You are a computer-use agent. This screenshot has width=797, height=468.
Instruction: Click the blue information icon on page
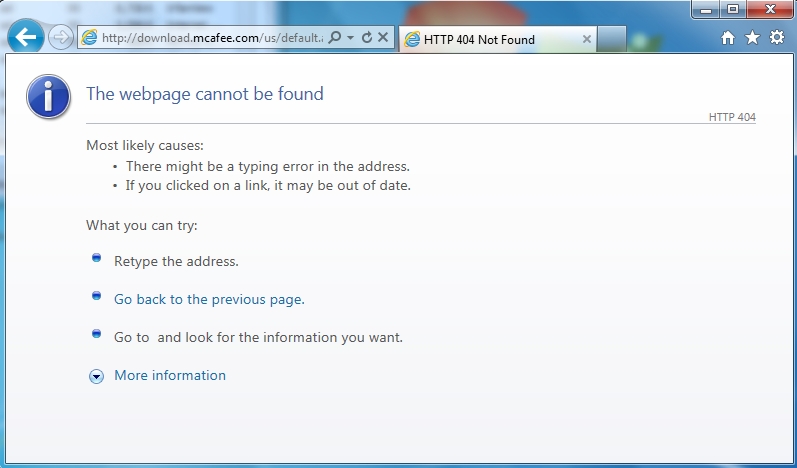(48, 97)
